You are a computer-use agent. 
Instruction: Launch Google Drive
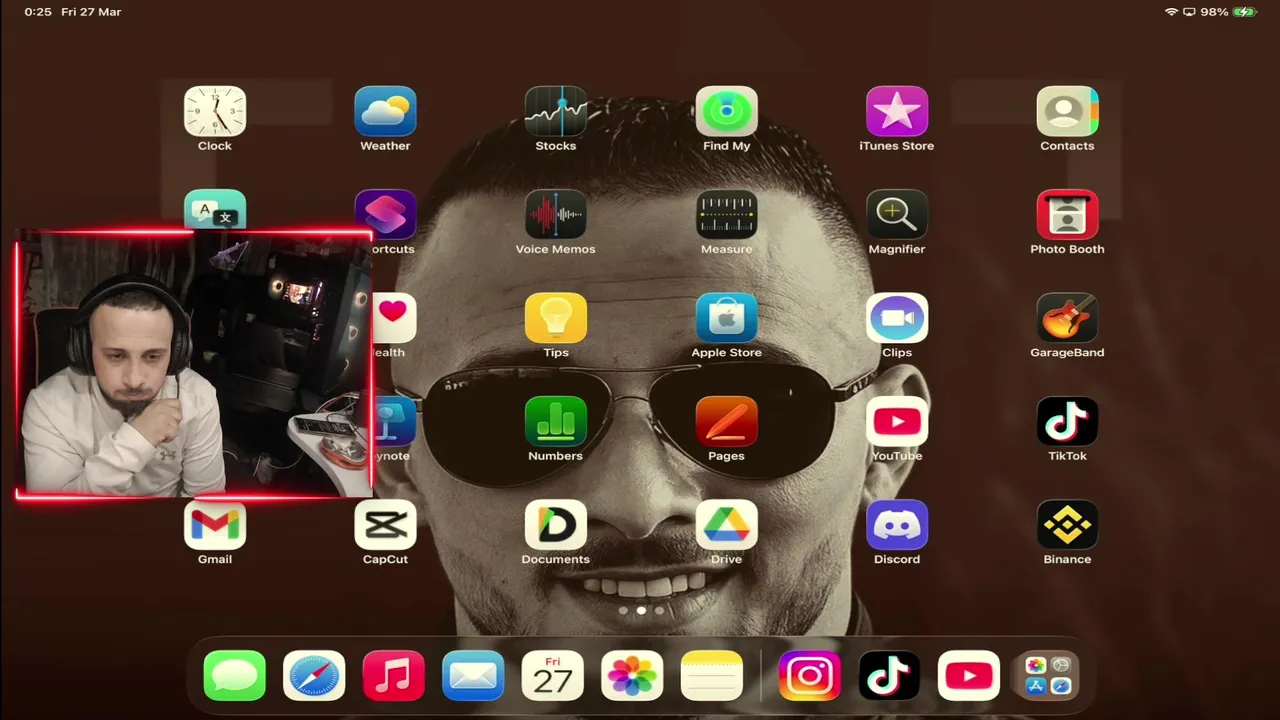pyautogui.click(x=727, y=525)
